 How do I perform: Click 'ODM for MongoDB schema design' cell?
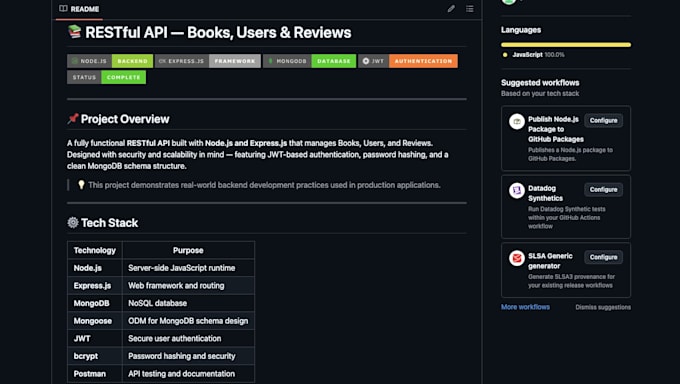point(188,321)
